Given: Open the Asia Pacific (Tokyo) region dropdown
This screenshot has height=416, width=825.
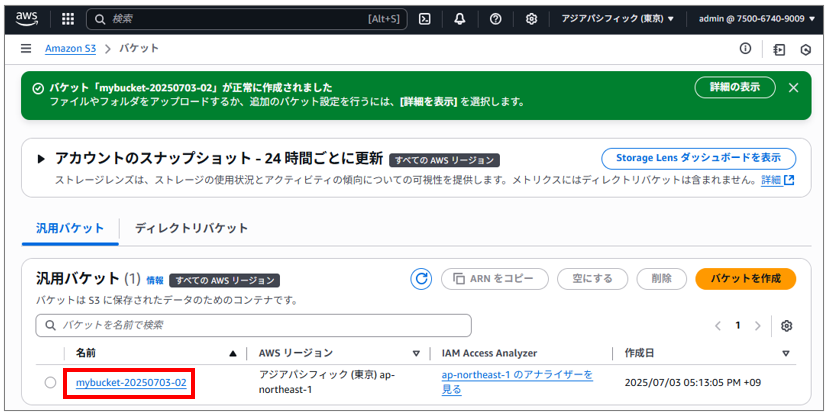Looking at the screenshot, I should coord(617,19).
